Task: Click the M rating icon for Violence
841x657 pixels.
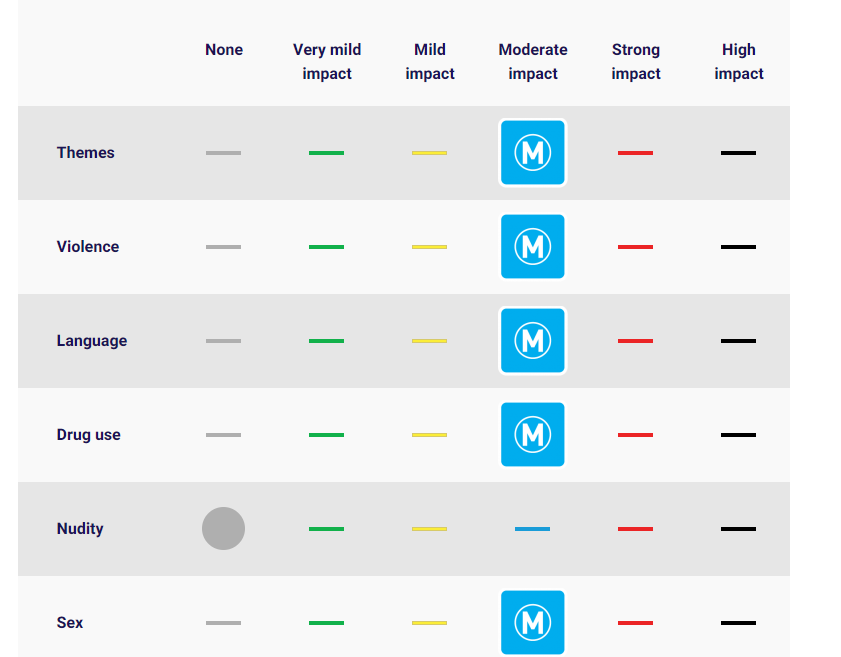Action: [x=533, y=247]
